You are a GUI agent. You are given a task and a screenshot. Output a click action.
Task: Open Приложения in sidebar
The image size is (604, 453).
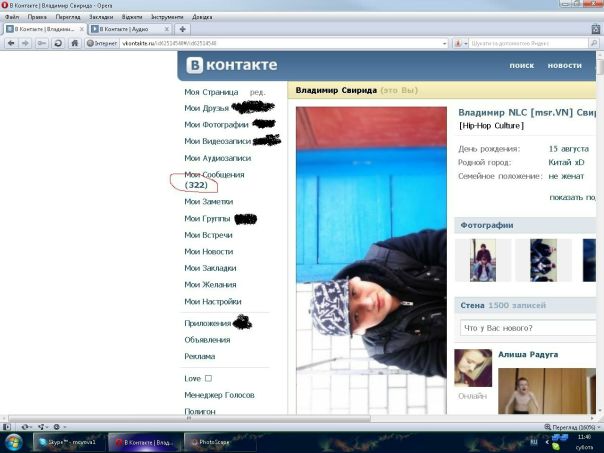point(208,323)
